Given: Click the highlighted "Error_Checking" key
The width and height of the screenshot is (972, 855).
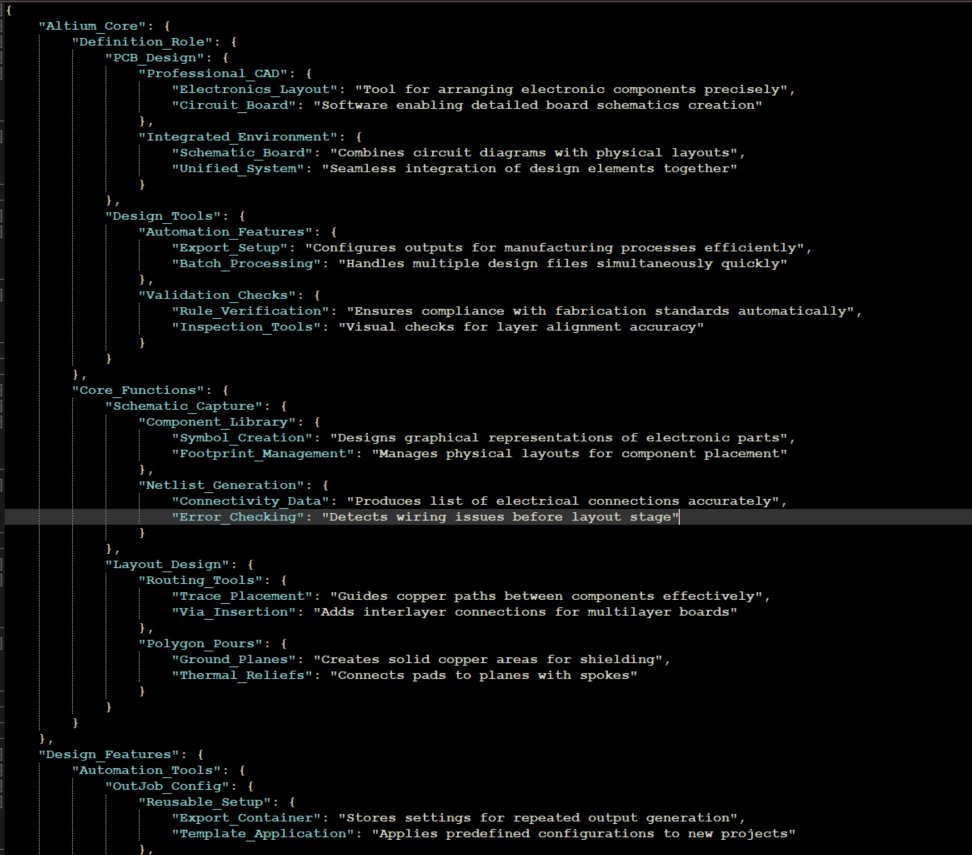Looking at the screenshot, I should coord(238,517).
